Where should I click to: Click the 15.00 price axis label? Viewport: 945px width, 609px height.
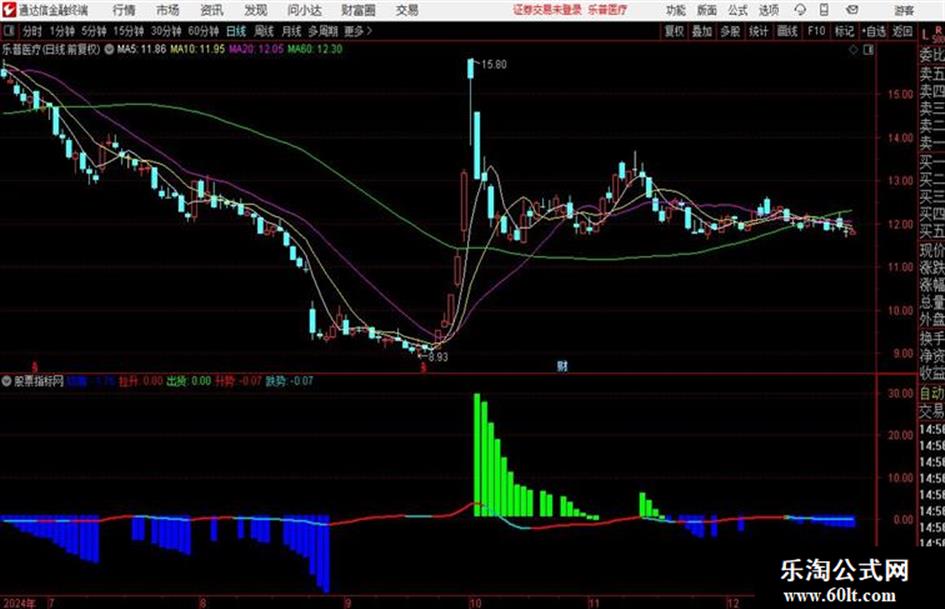tap(900, 94)
